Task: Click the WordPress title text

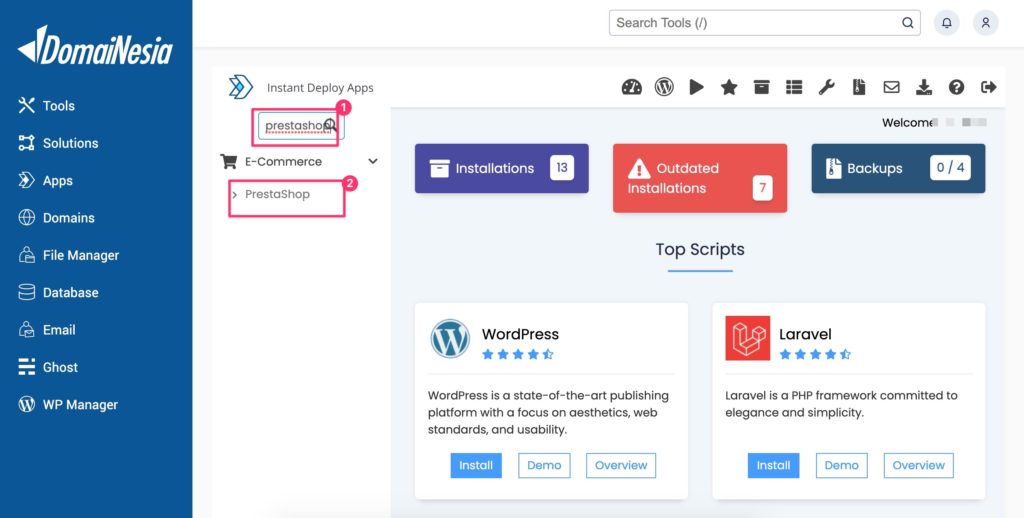Action: click(520, 334)
